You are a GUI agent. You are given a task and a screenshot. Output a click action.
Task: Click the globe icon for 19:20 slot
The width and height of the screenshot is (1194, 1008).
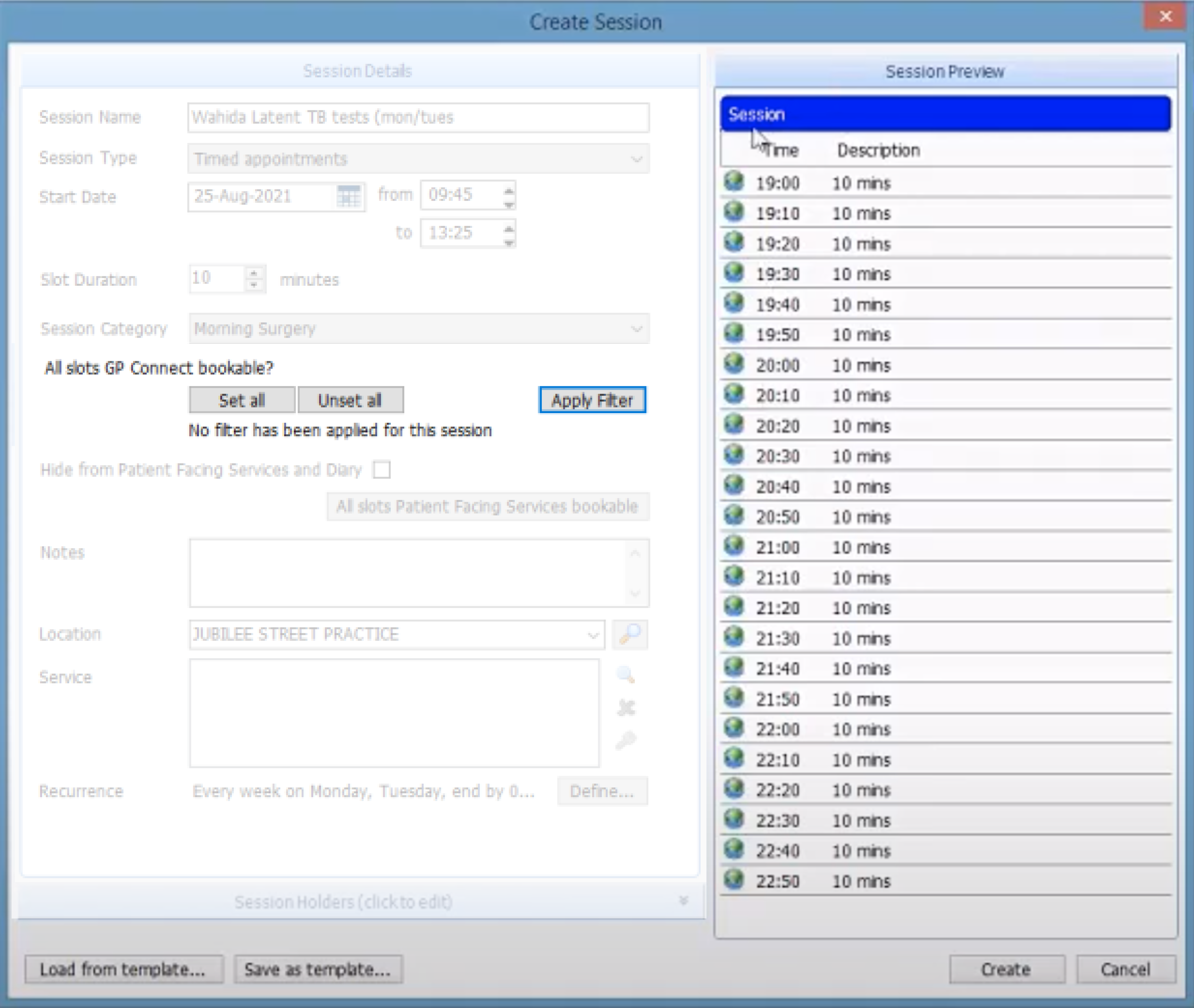733,242
